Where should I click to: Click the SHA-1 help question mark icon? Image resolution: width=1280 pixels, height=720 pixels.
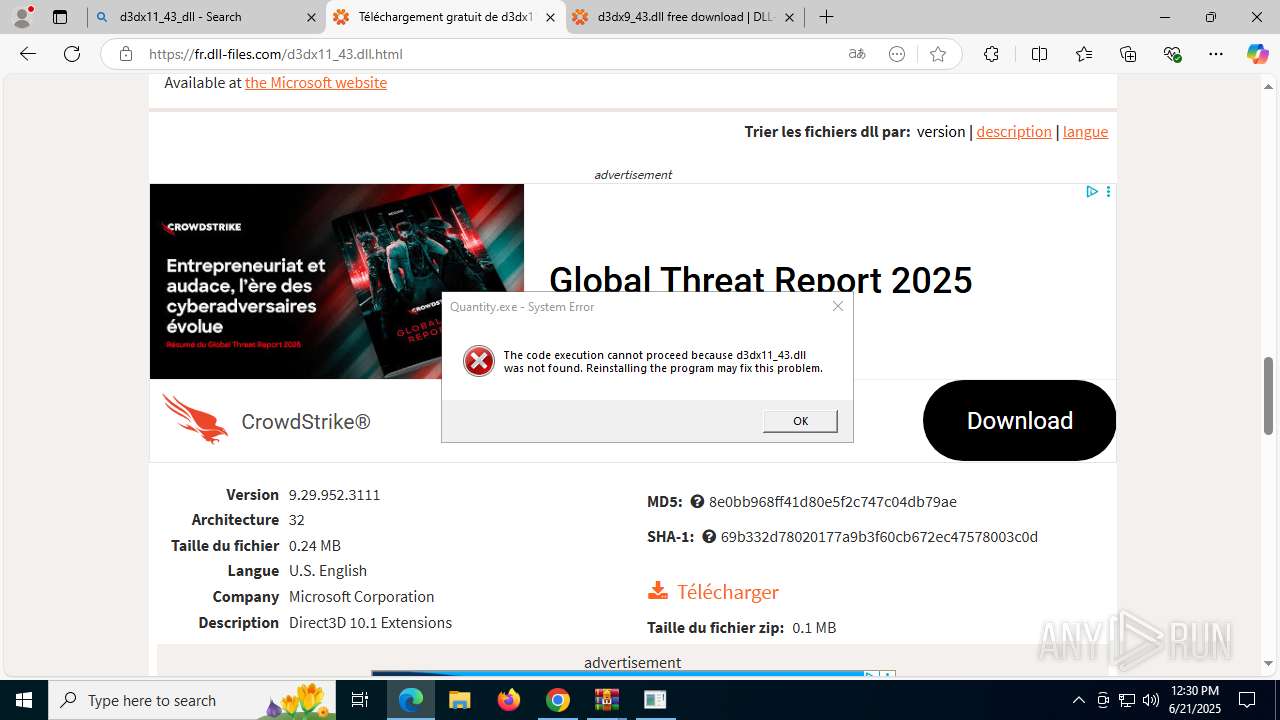click(x=709, y=537)
